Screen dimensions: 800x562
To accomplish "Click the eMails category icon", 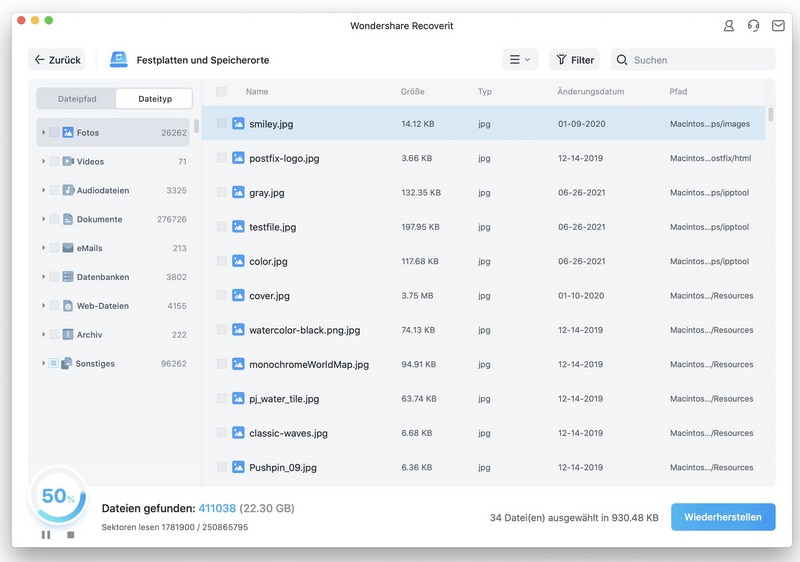I will coord(68,248).
